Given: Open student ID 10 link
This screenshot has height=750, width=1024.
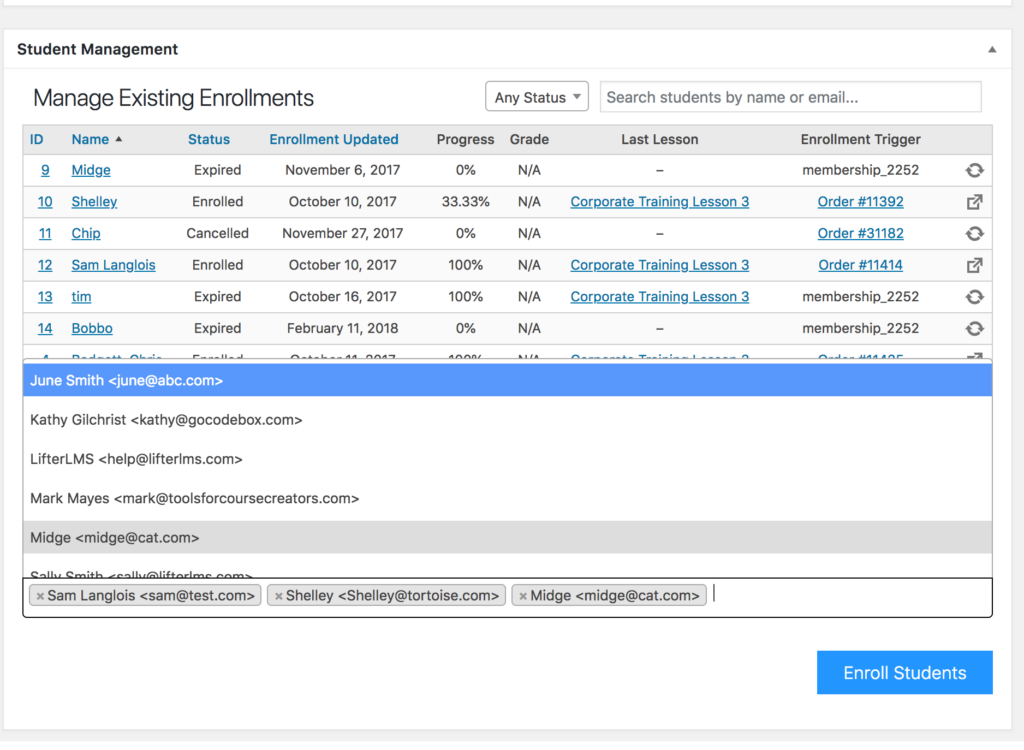Looking at the screenshot, I should [x=45, y=202].
